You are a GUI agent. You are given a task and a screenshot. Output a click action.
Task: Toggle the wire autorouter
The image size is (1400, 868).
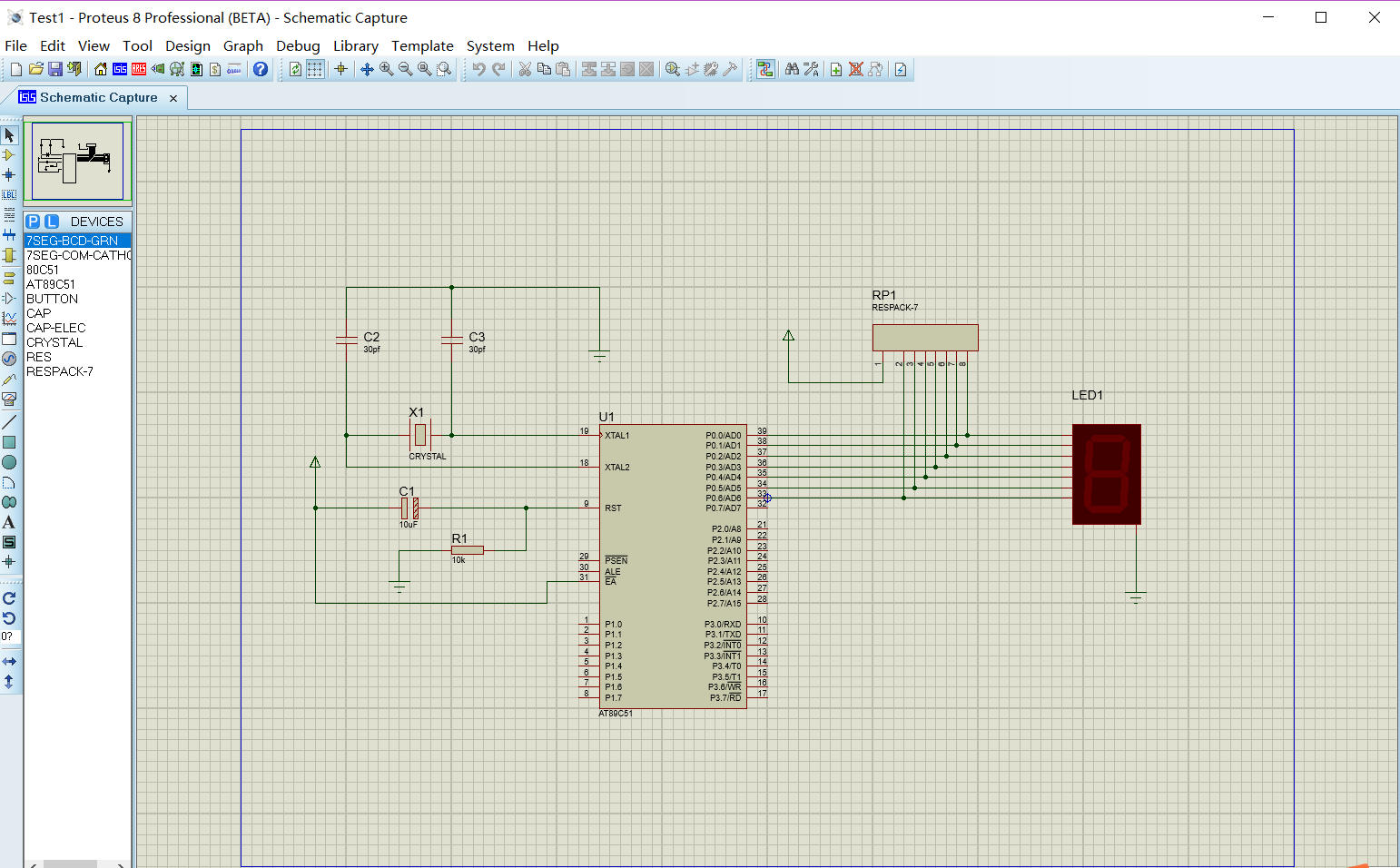pos(765,69)
